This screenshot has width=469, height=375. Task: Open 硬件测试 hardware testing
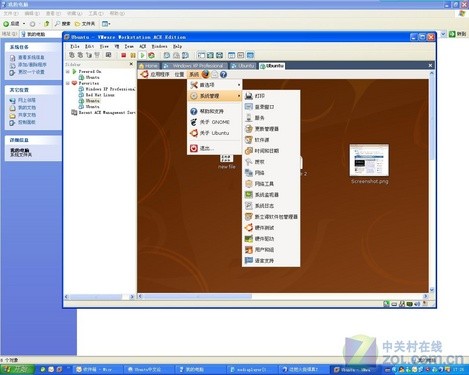(271, 228)
